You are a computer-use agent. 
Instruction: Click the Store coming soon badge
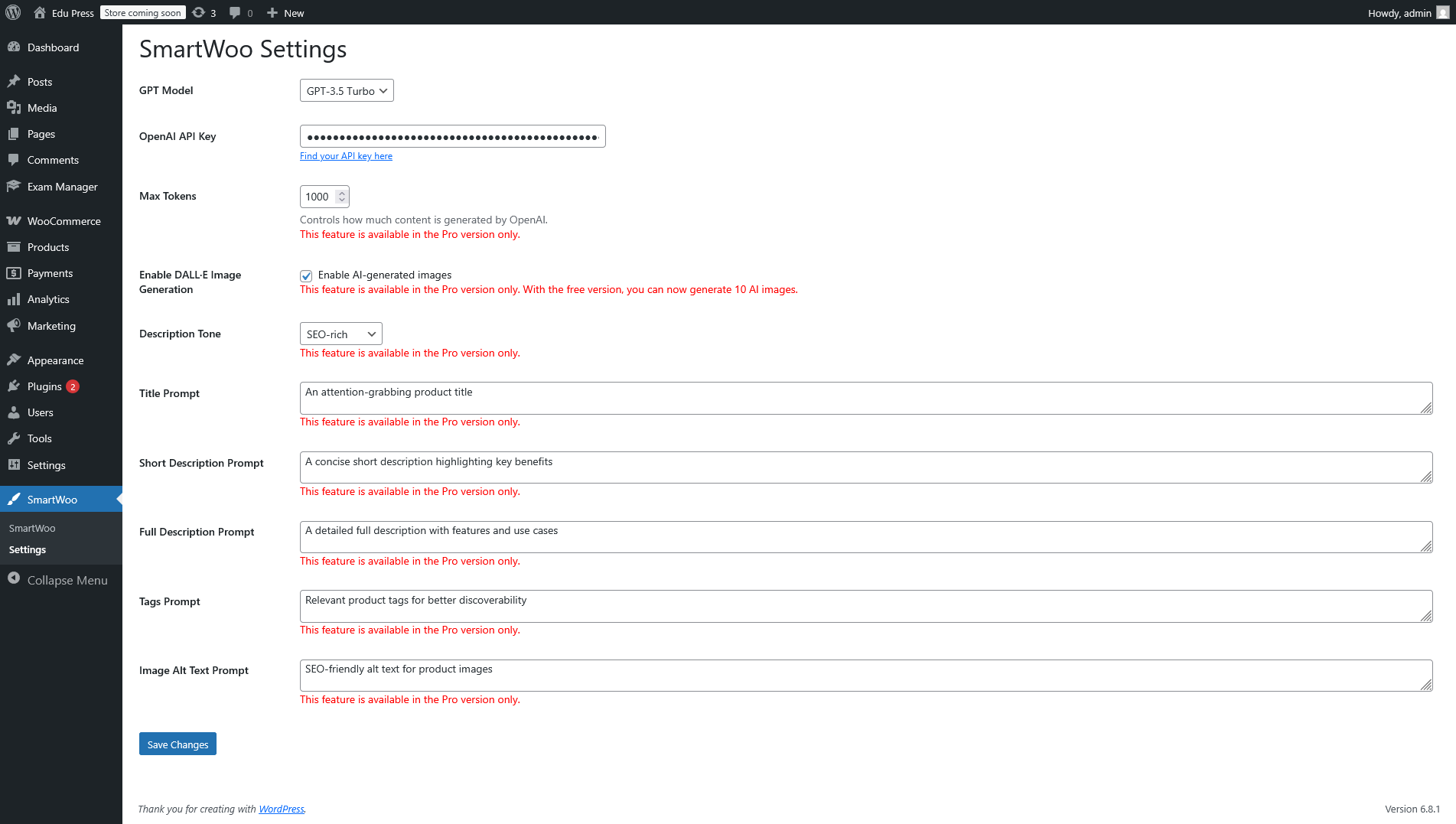143,12
